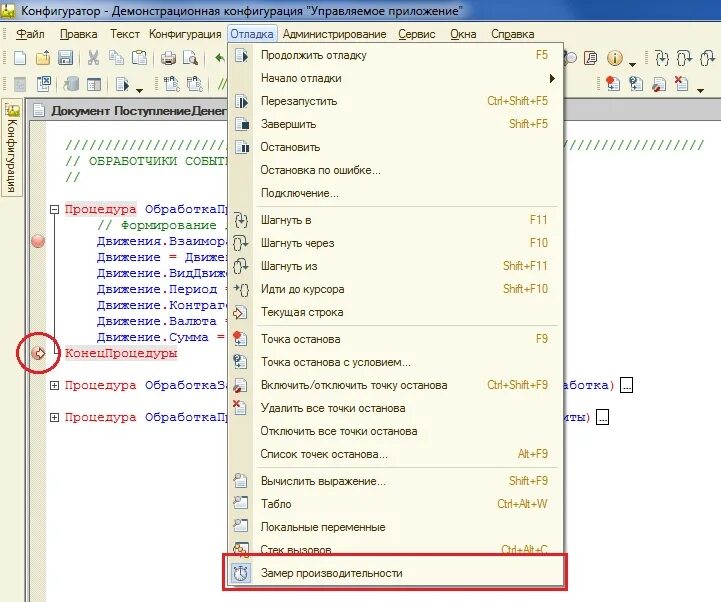Open the Администрирование menu

click(x=334, y=34)
